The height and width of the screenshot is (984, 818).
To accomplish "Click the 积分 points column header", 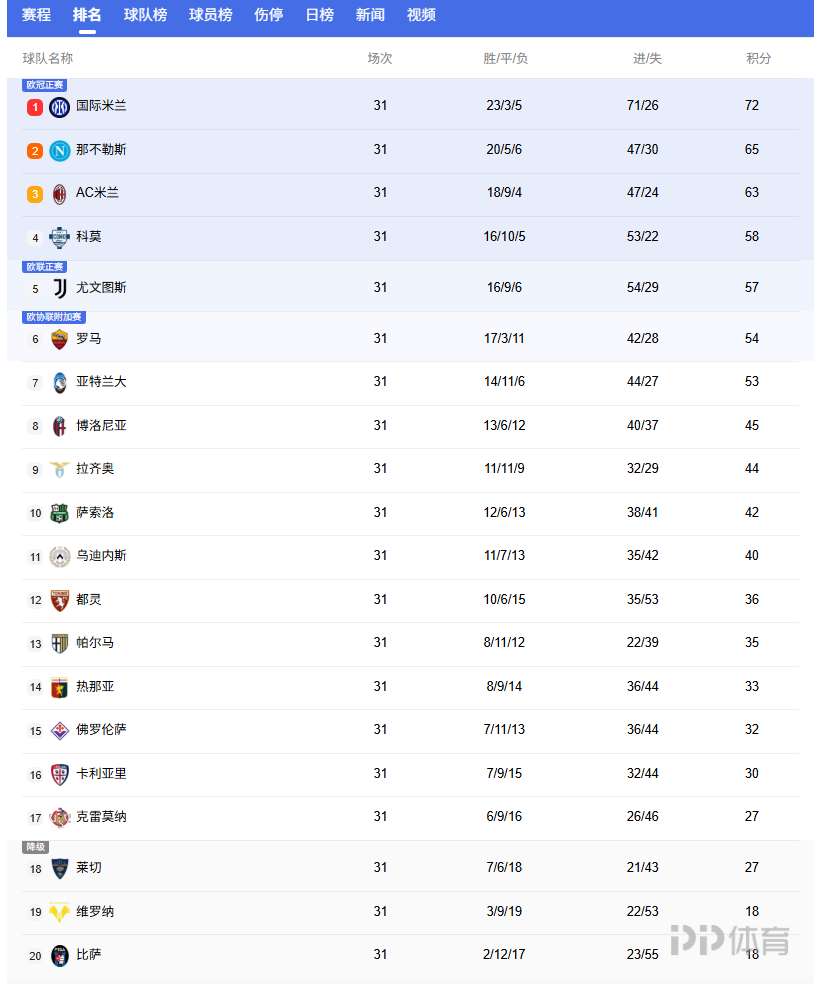I will (x=758, y=59).
